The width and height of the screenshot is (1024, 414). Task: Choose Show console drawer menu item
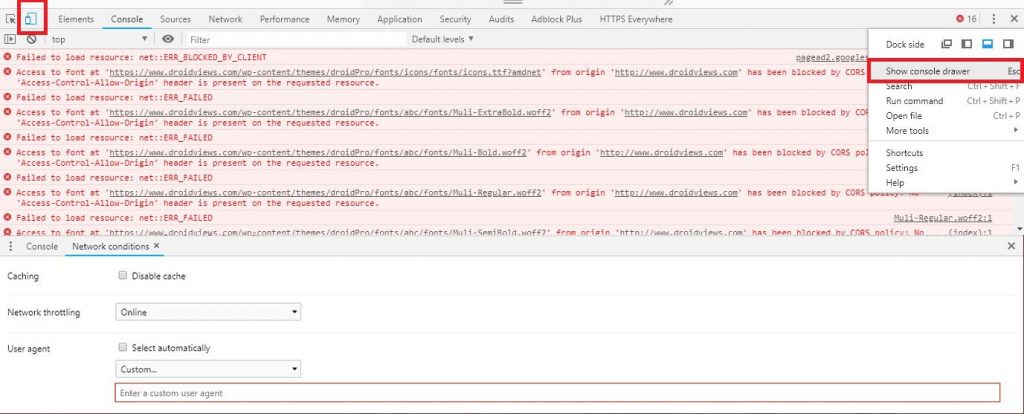[x=946, y=71]
